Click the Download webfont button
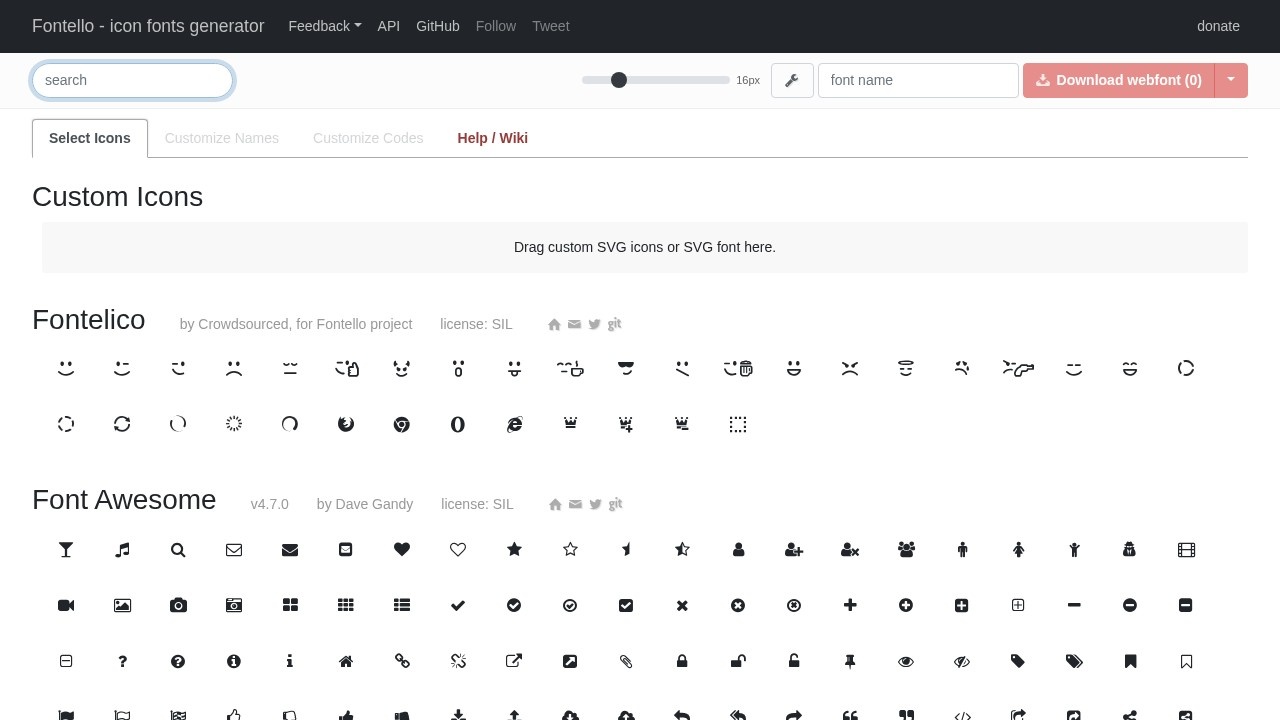Screen dimensions: 1280x720 [1119, 80]
